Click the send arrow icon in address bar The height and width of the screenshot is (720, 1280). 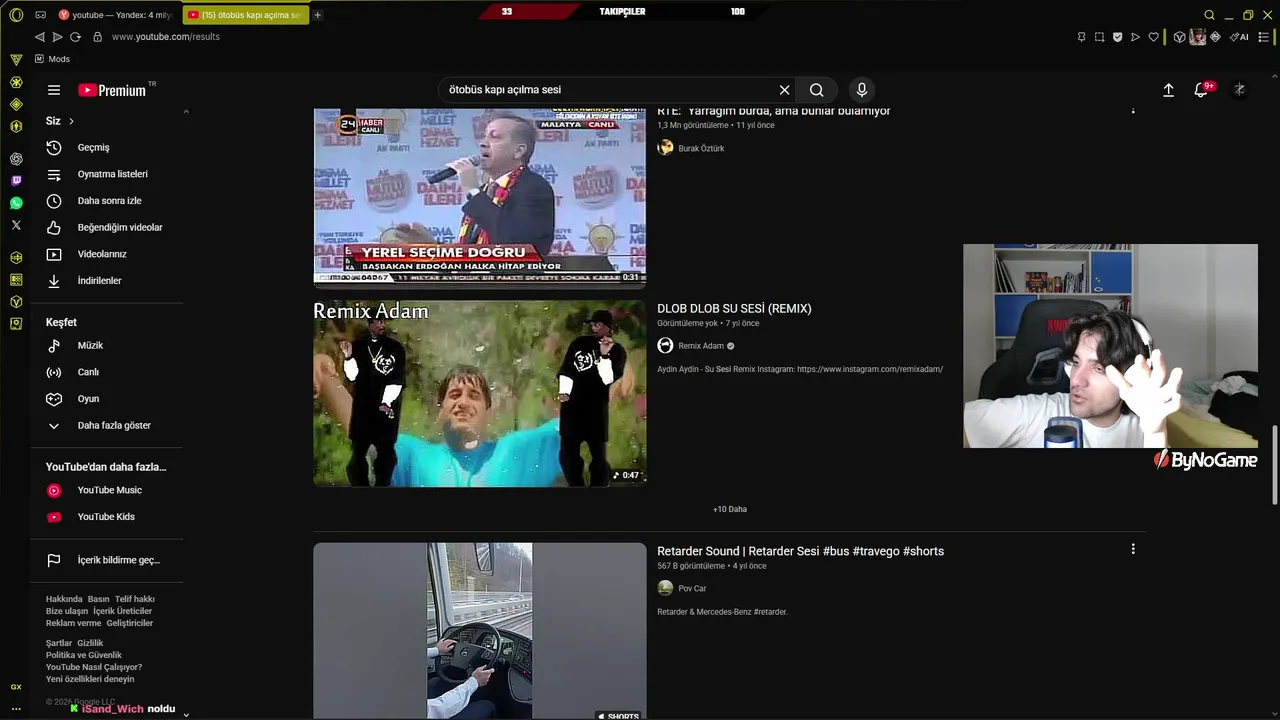coord(1135,37)
